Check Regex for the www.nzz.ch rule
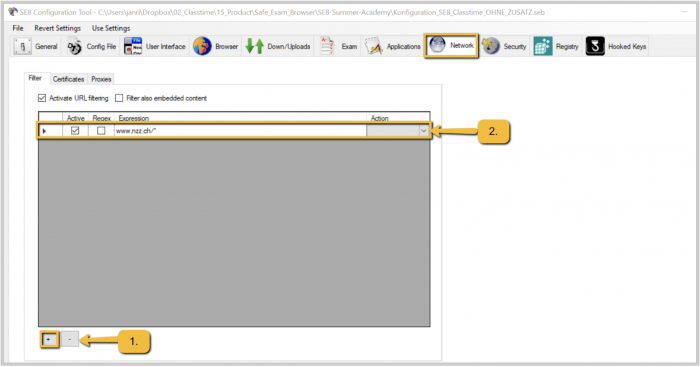The height and width of the screenshot is (367, 700). tap(101, 130)
